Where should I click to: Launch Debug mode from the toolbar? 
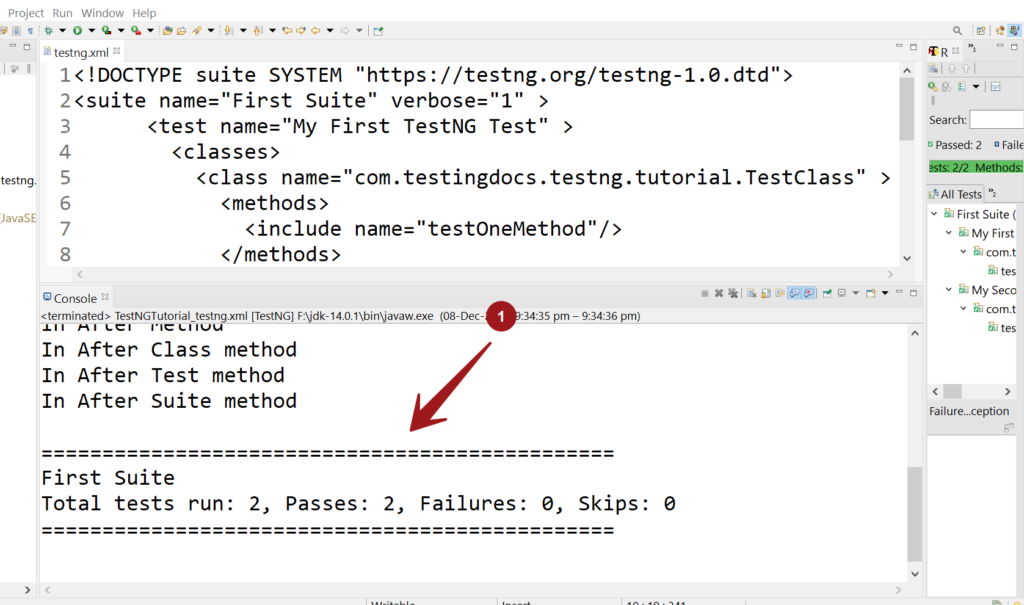[x=49, y=30]
